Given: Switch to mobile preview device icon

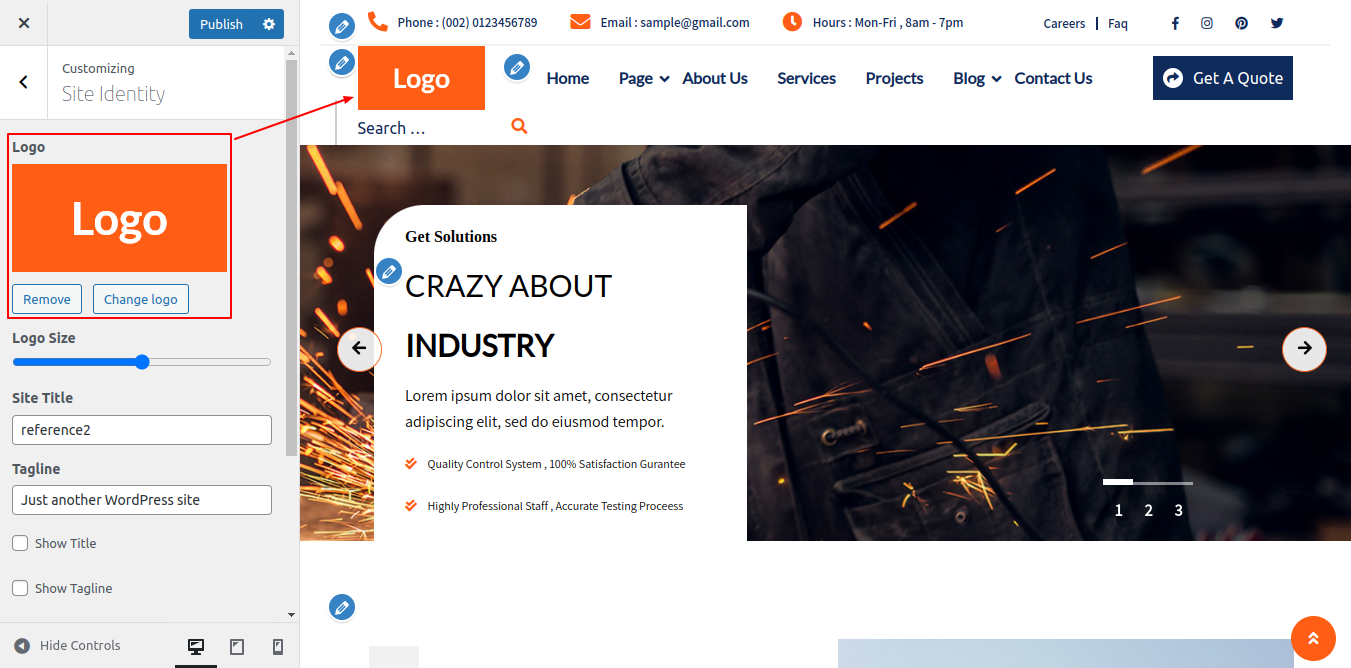Looking at the screenshot, I should pos(278,647).
